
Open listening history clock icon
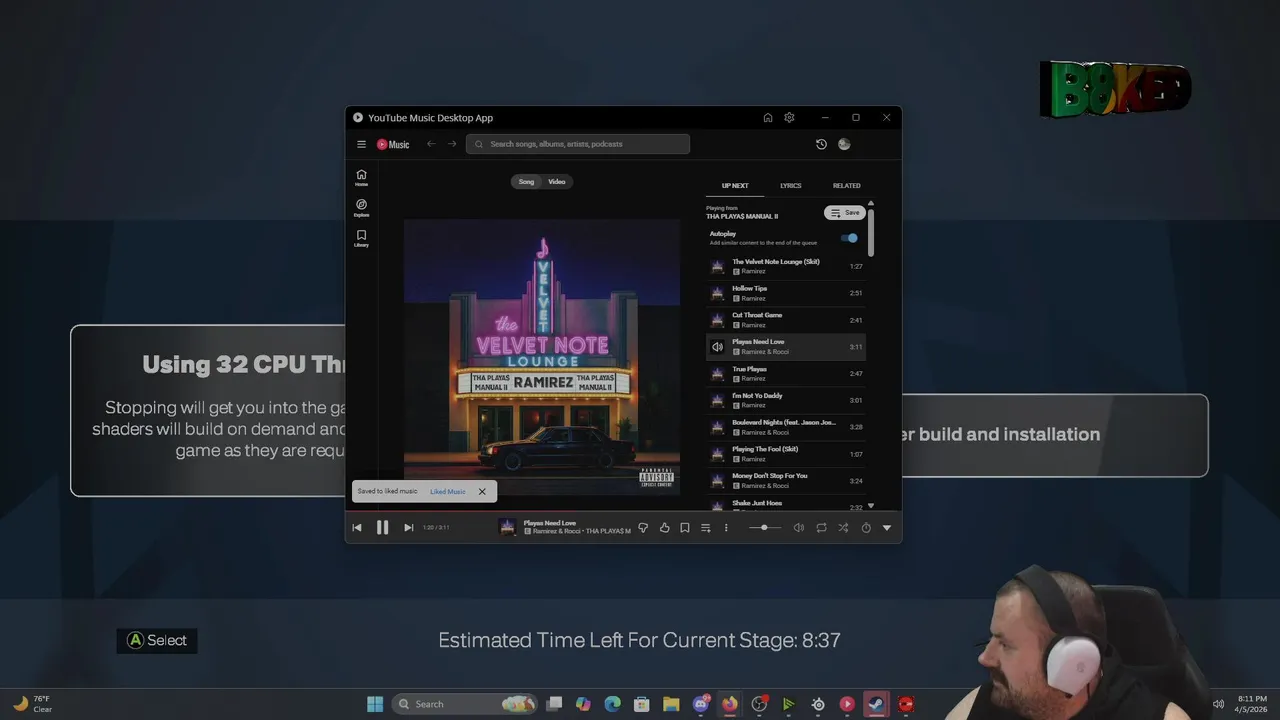point(821,144)
